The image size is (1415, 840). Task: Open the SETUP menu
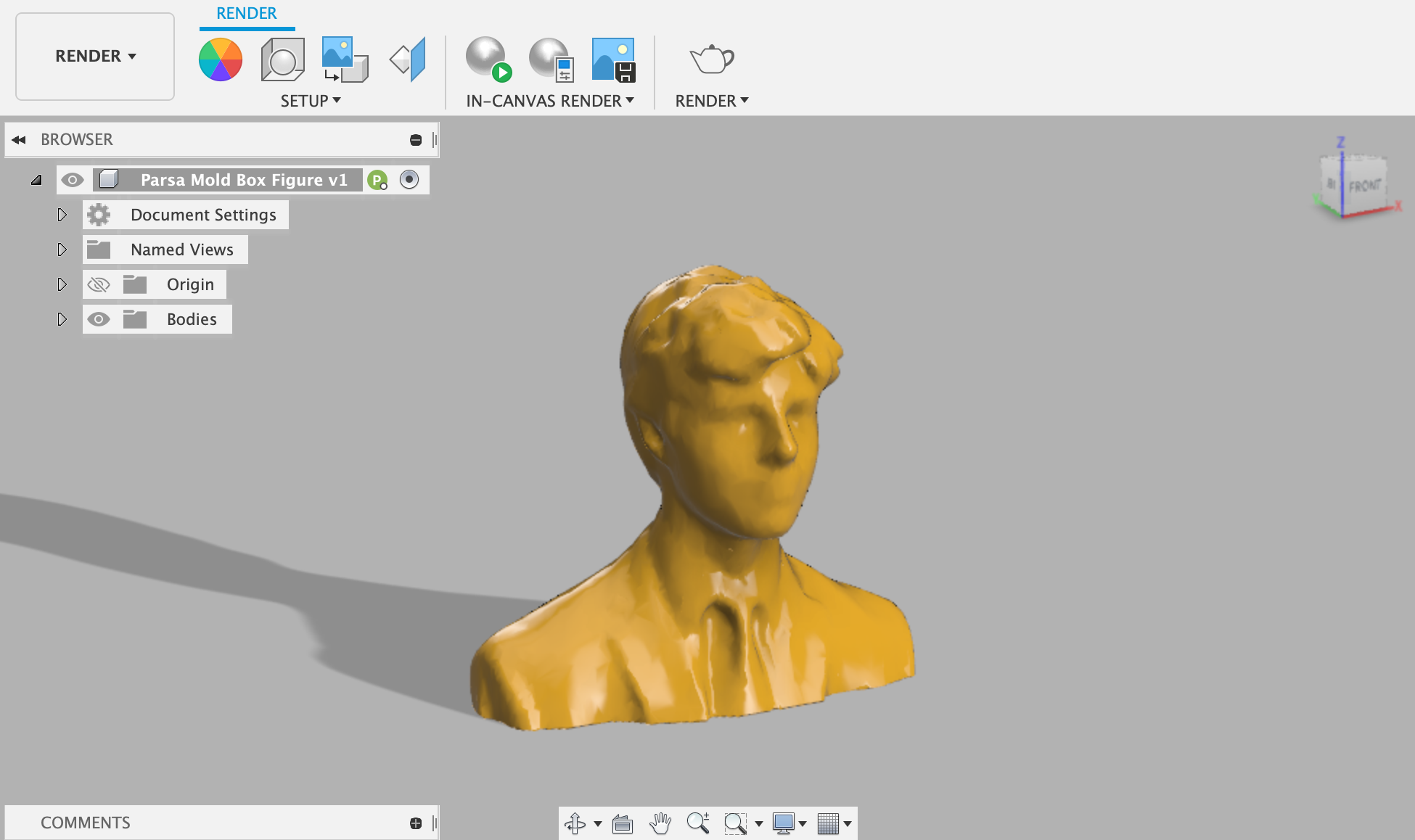click(x=311, y=101)
